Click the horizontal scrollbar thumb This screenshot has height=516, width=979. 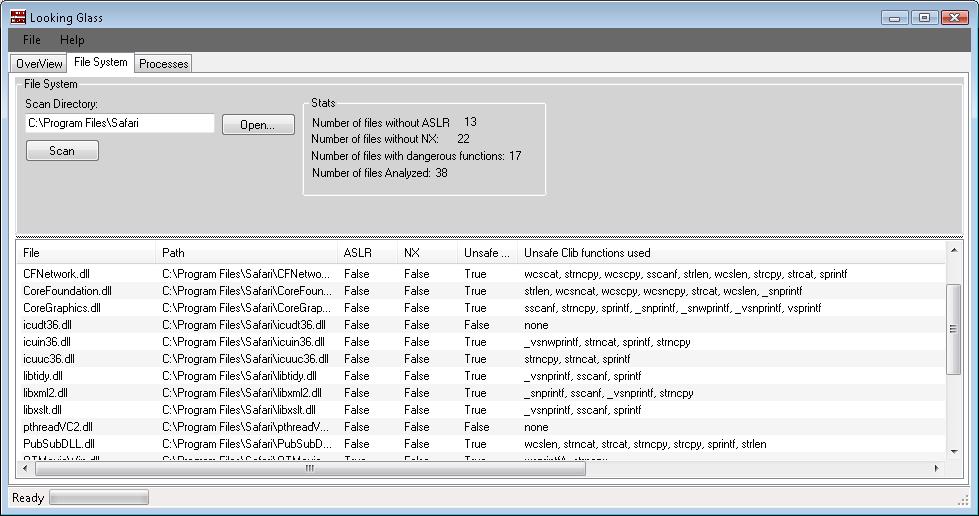pos(310,468)
